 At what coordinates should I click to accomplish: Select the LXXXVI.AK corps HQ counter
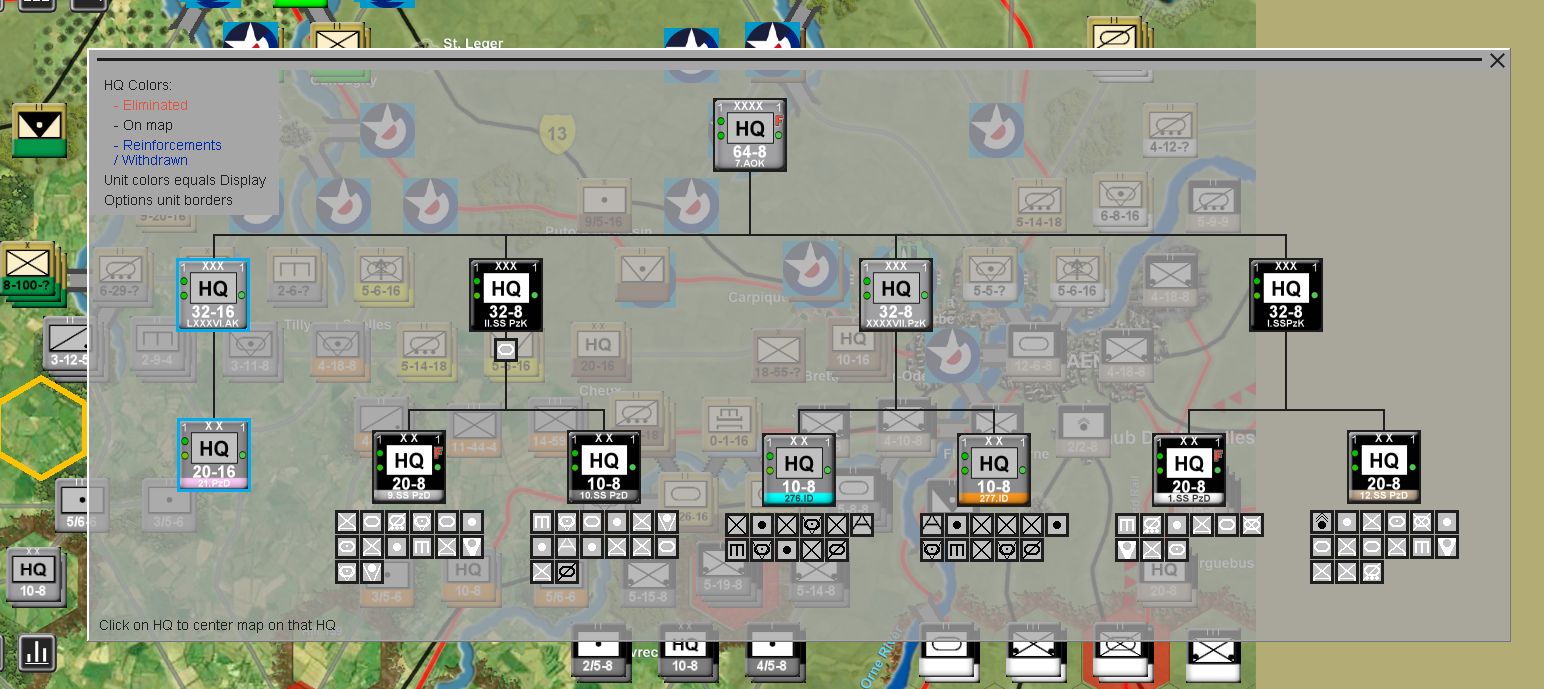tap(213, 295)
